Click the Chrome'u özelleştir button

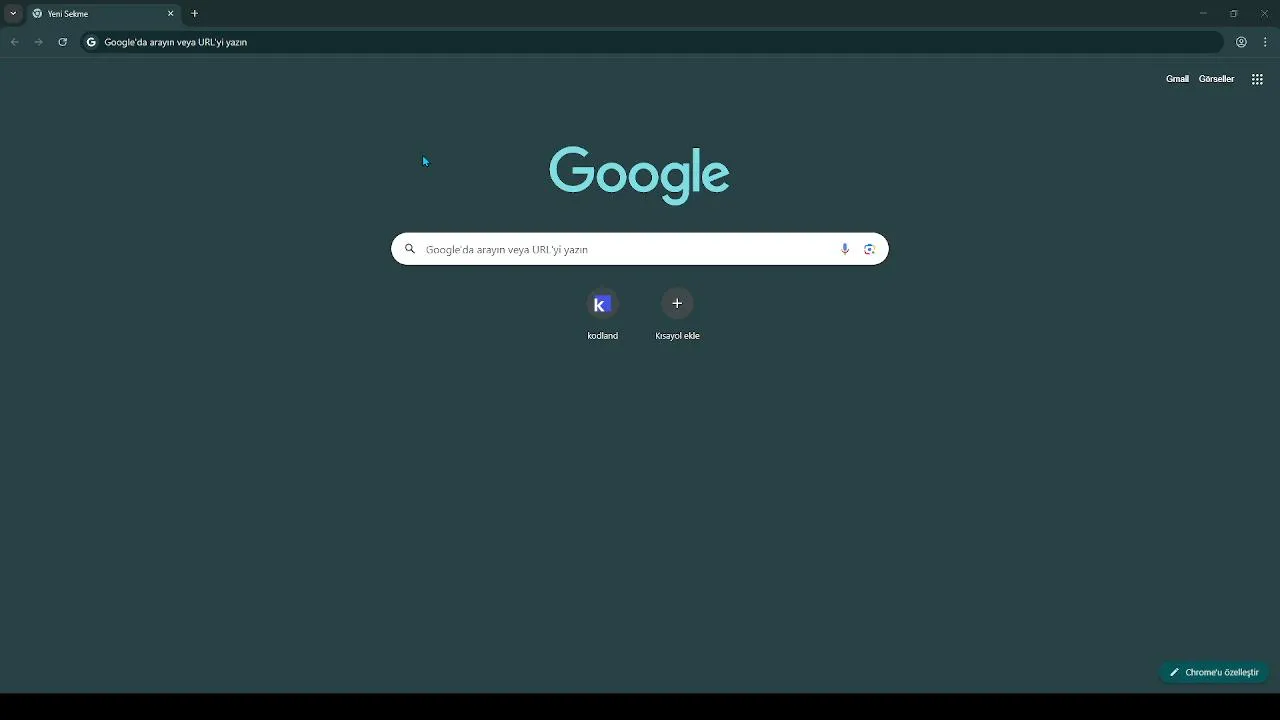click(1214, 672)
